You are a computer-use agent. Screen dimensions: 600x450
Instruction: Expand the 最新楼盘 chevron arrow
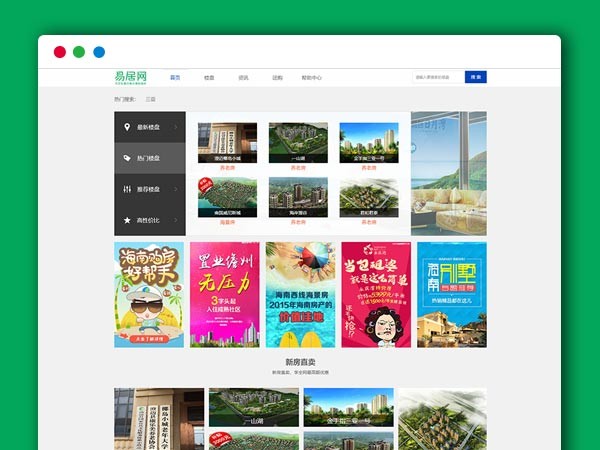tap(176, 127)
